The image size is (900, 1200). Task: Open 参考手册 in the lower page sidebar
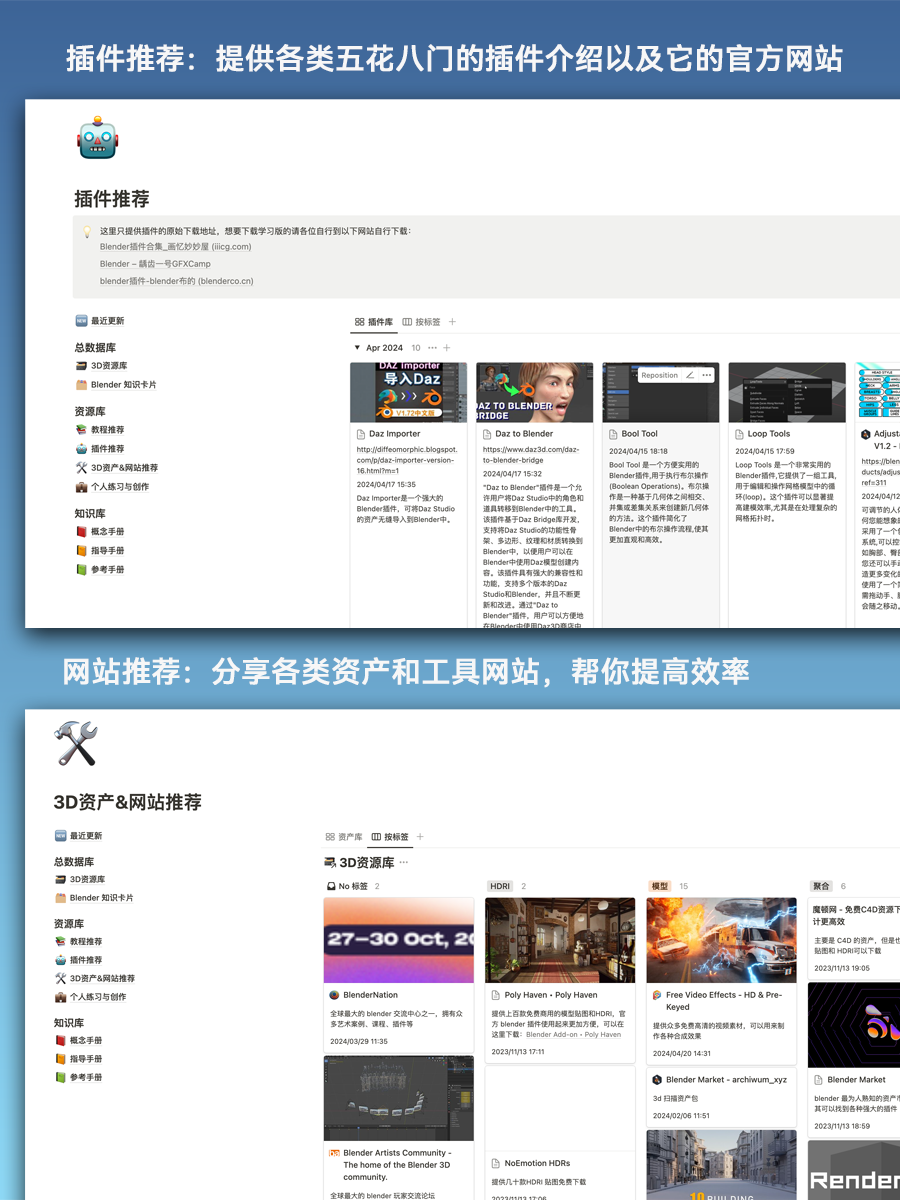78,1078
